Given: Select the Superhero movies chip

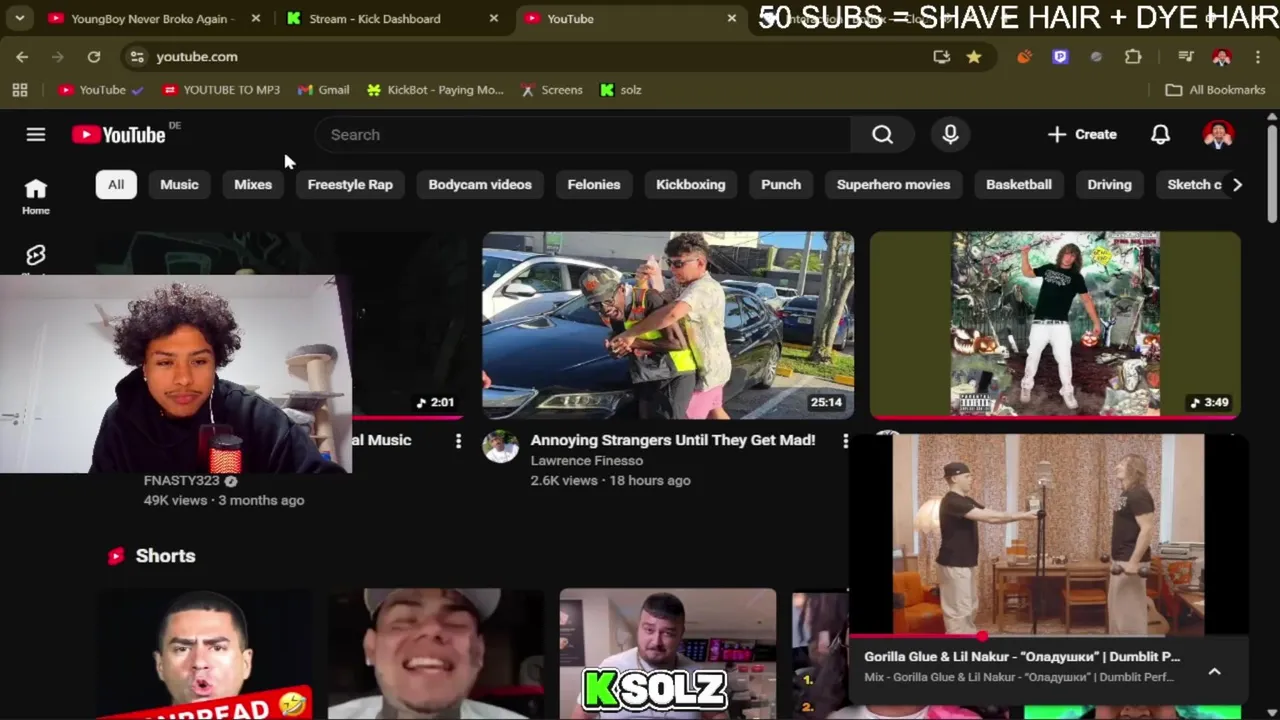Looking at the screenshot, I should (893, 184).
